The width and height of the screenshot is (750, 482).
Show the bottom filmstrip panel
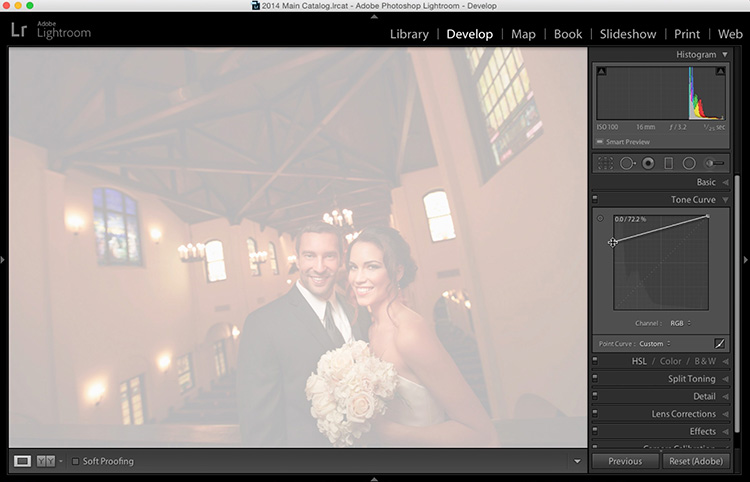pyautogui.click(x=374, y=478)
